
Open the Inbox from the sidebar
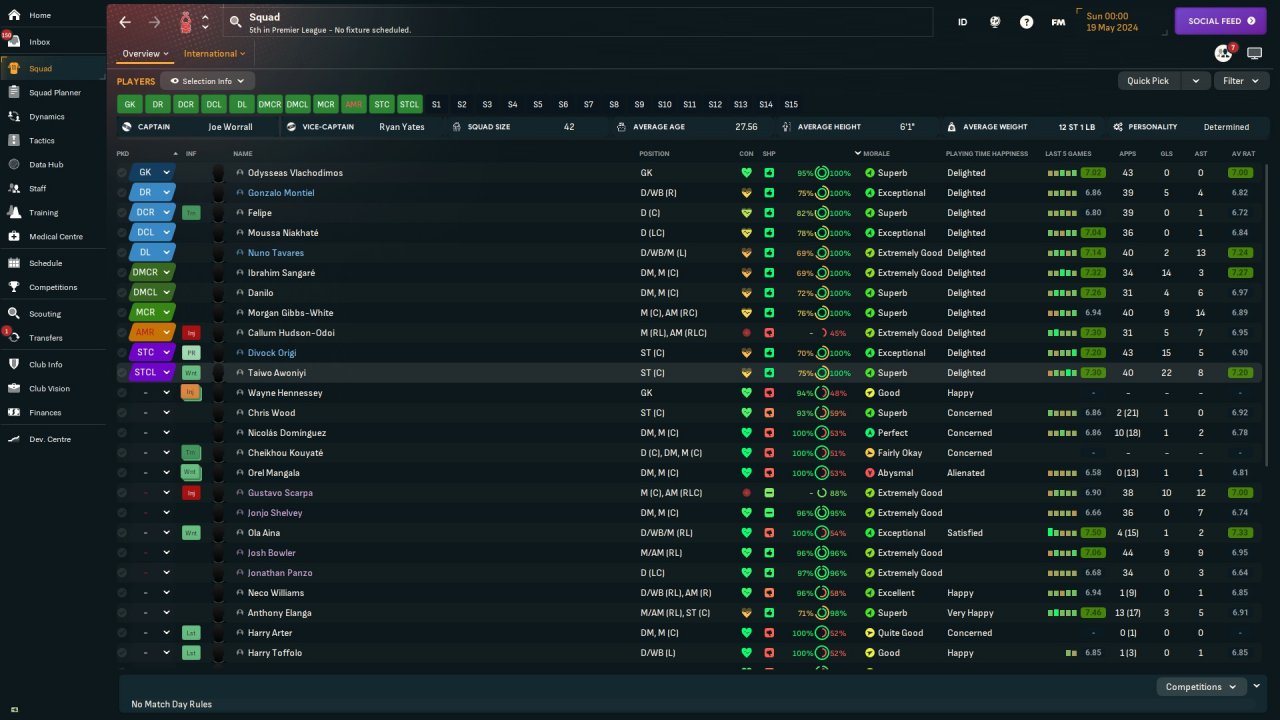click(x=40, y=42)
